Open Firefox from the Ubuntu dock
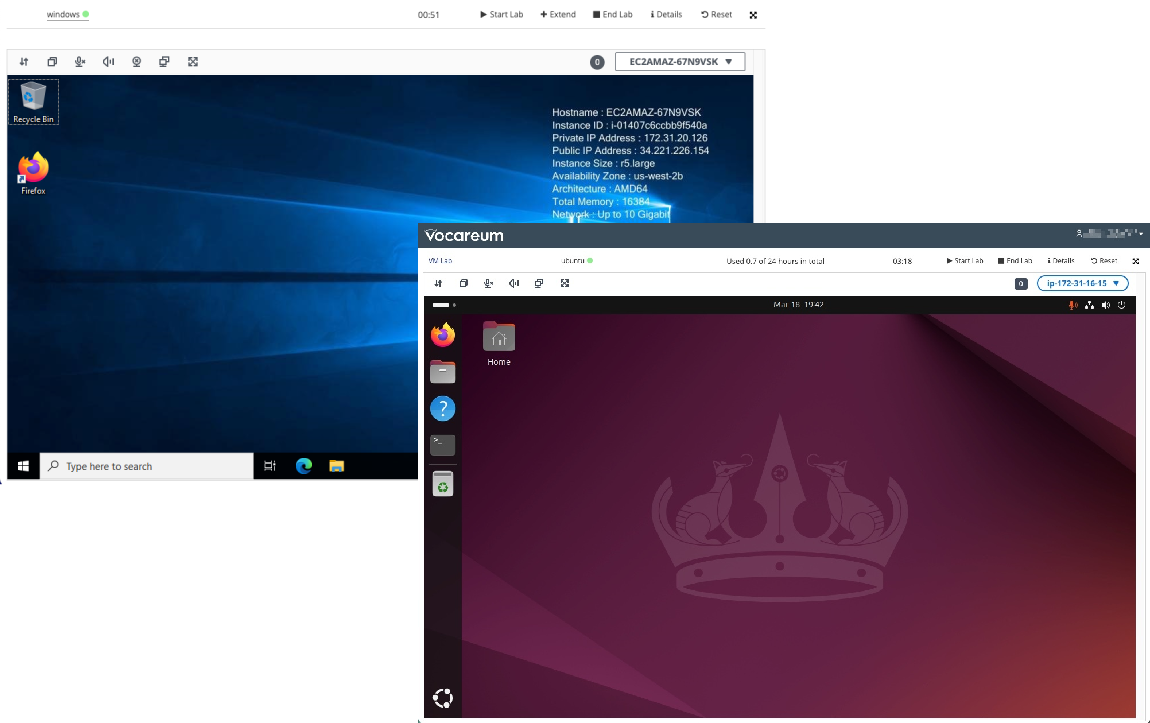This screenshot has height=723, width=1150. click(x=443, y=336)
